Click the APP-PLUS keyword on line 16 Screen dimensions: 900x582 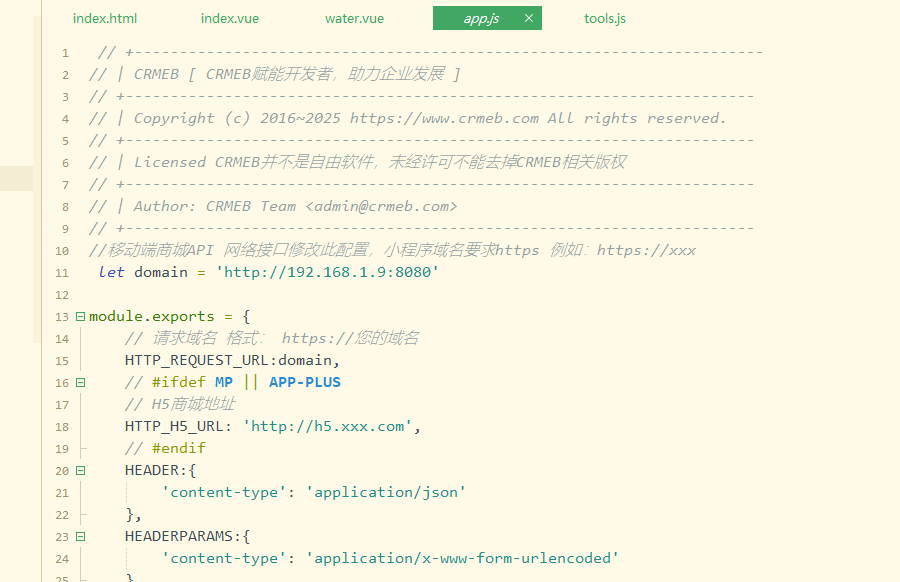[304, 382]
